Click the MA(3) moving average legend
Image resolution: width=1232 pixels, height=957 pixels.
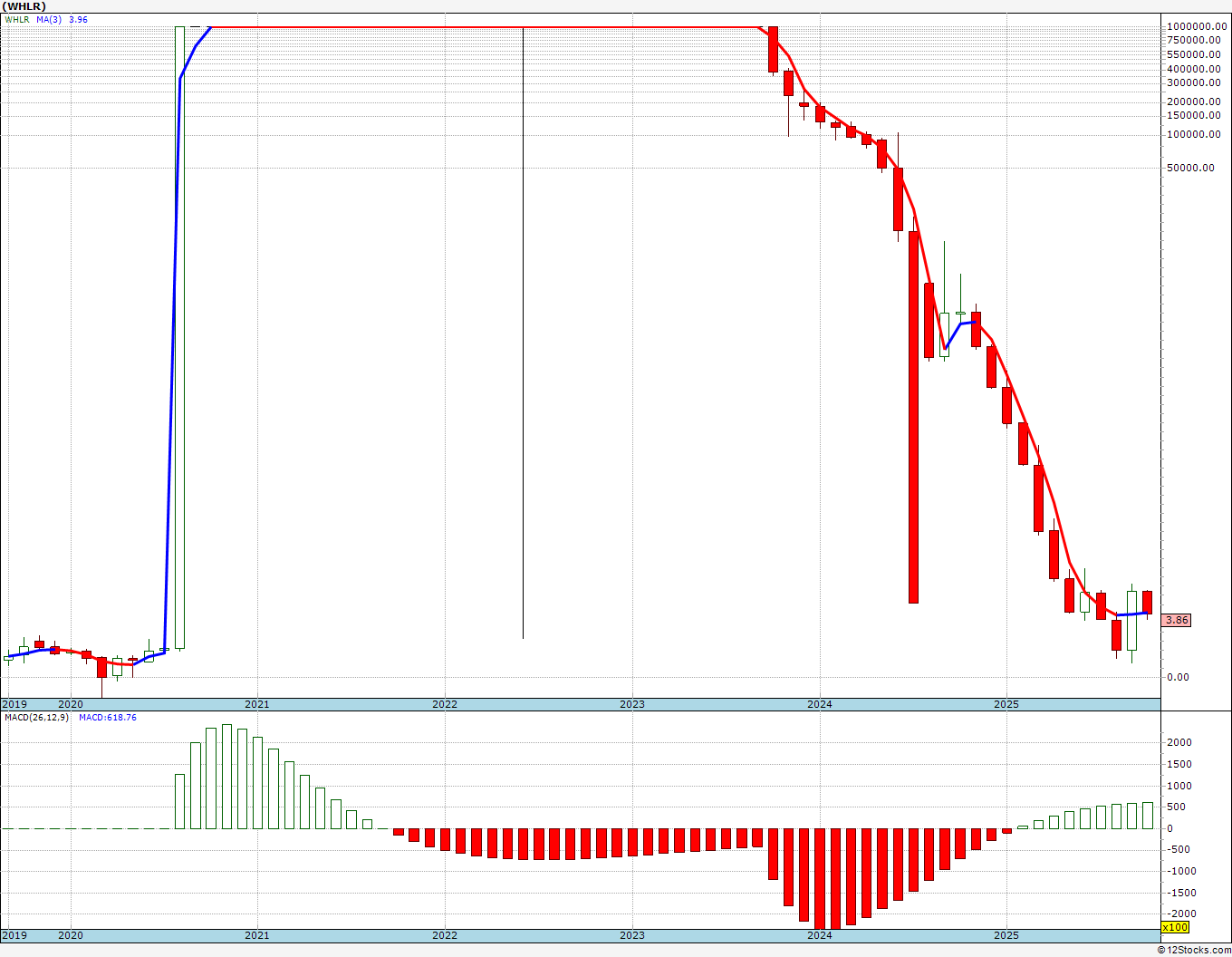click(x=49, y=19)
